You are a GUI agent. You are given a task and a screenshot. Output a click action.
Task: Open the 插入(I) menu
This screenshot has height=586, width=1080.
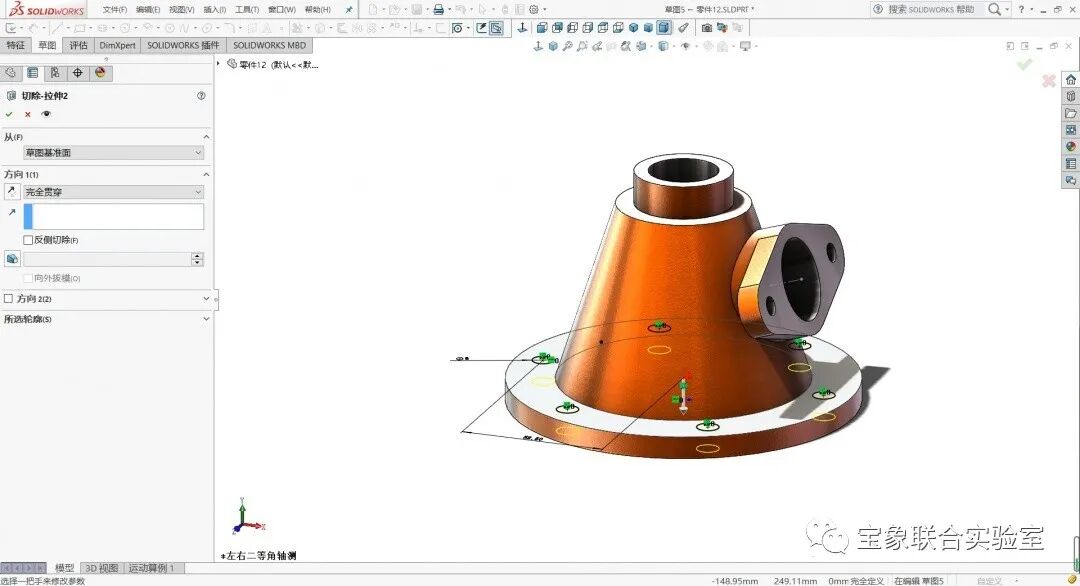coord(215,10)
